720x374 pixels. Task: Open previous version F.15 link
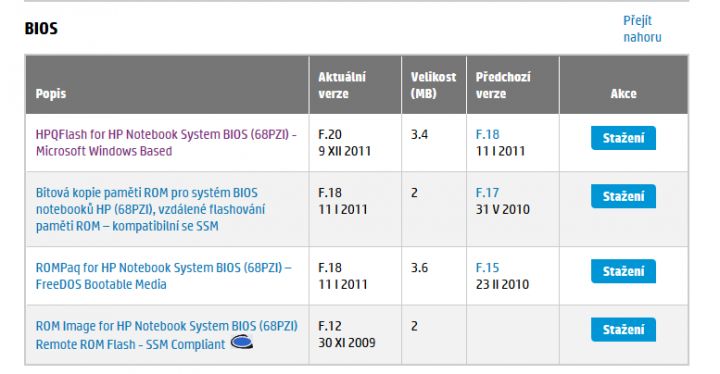coord(487,267)
